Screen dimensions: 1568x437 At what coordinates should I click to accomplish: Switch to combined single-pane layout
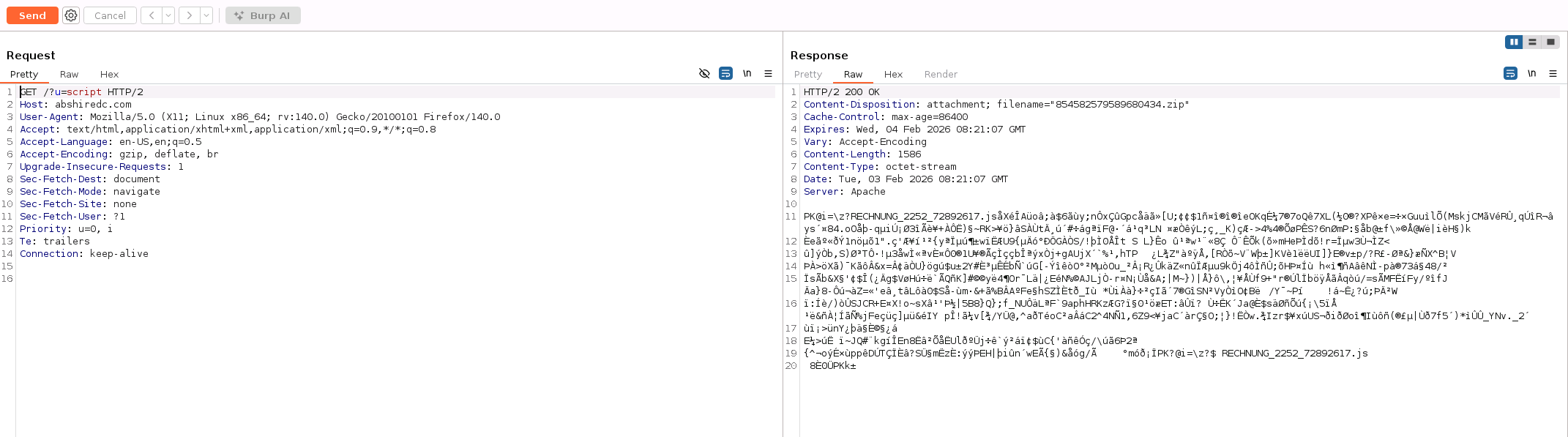[x=1550, y=42]
